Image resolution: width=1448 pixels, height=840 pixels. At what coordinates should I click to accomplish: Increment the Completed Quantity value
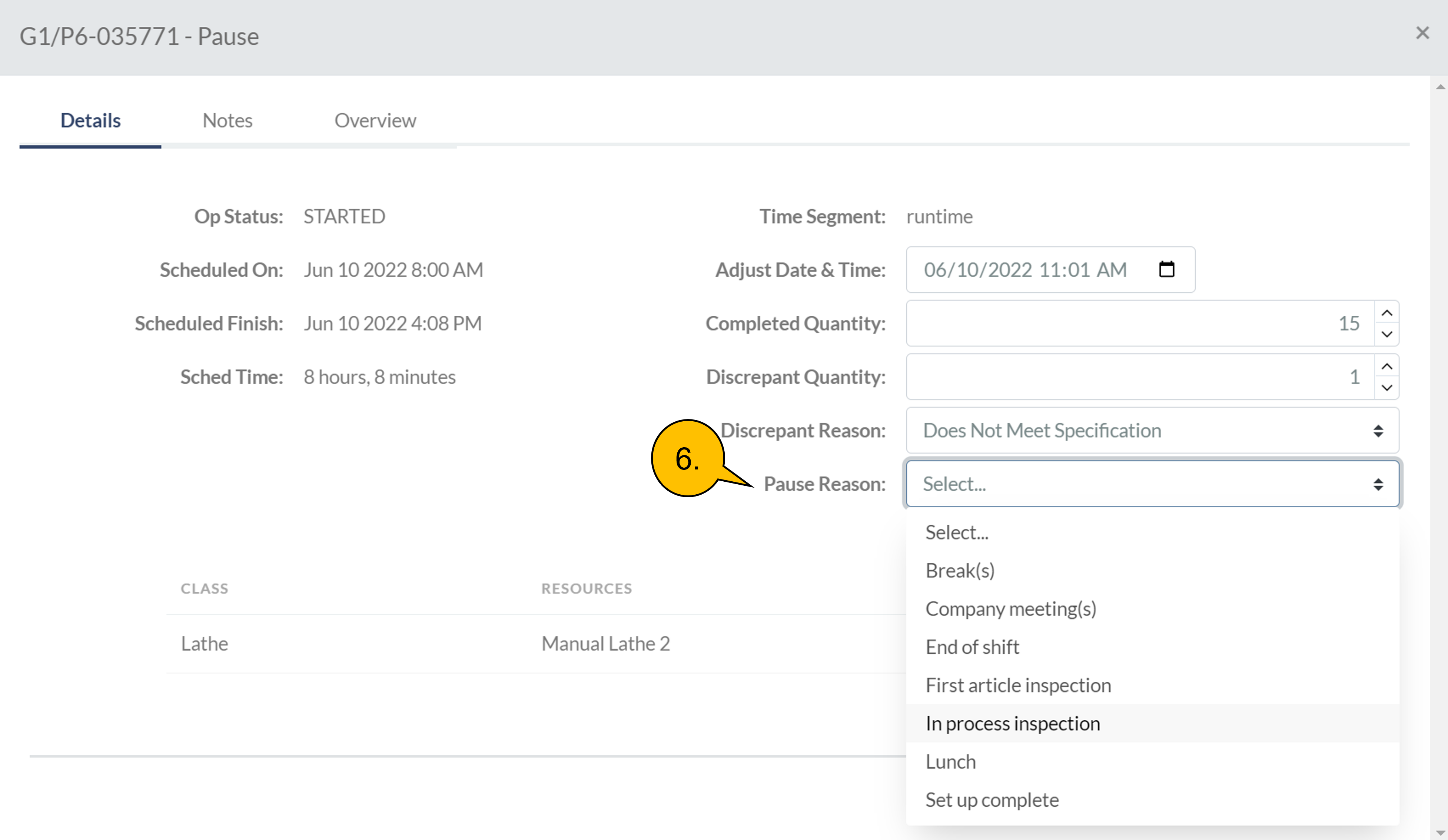tap(1386, 313)
